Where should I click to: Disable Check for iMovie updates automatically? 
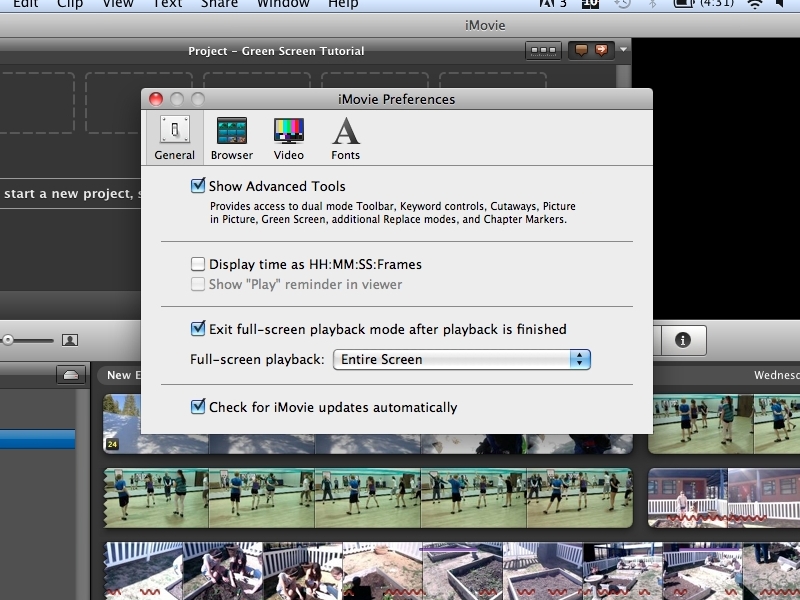(198, 407)
